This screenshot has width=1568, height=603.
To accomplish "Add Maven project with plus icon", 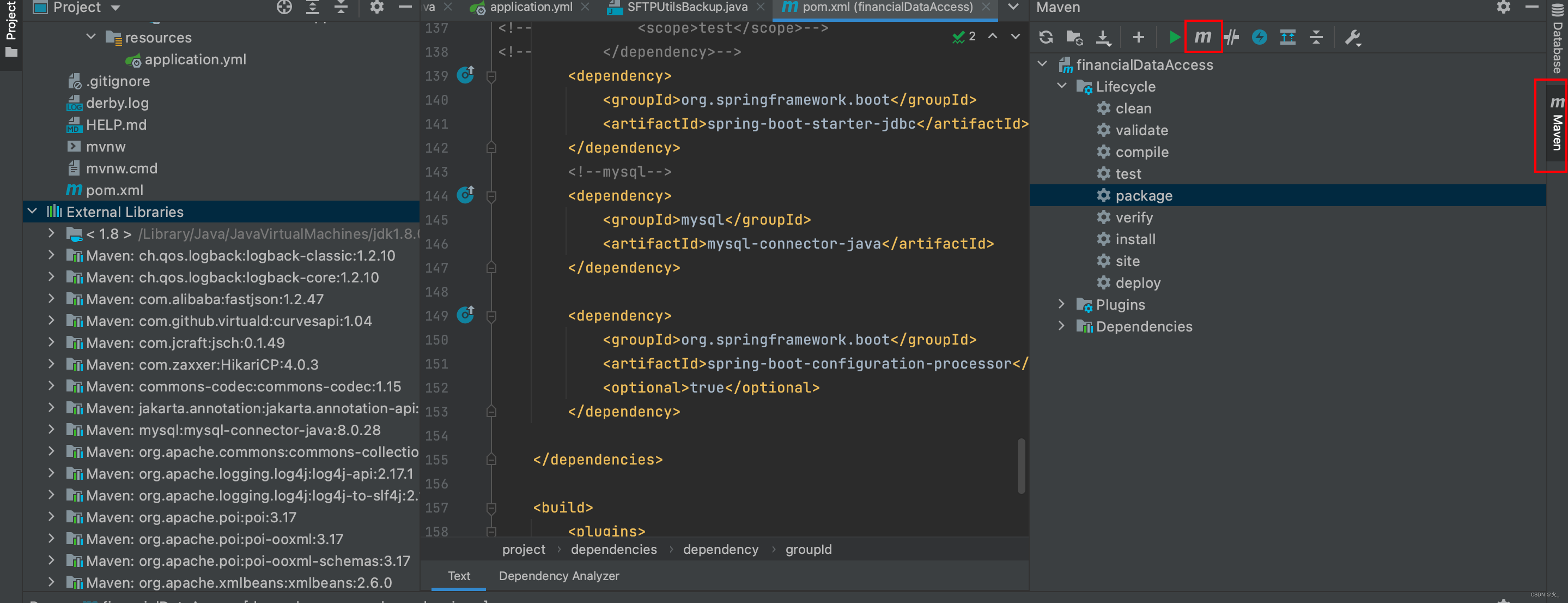I will [x=1138, y=37].
